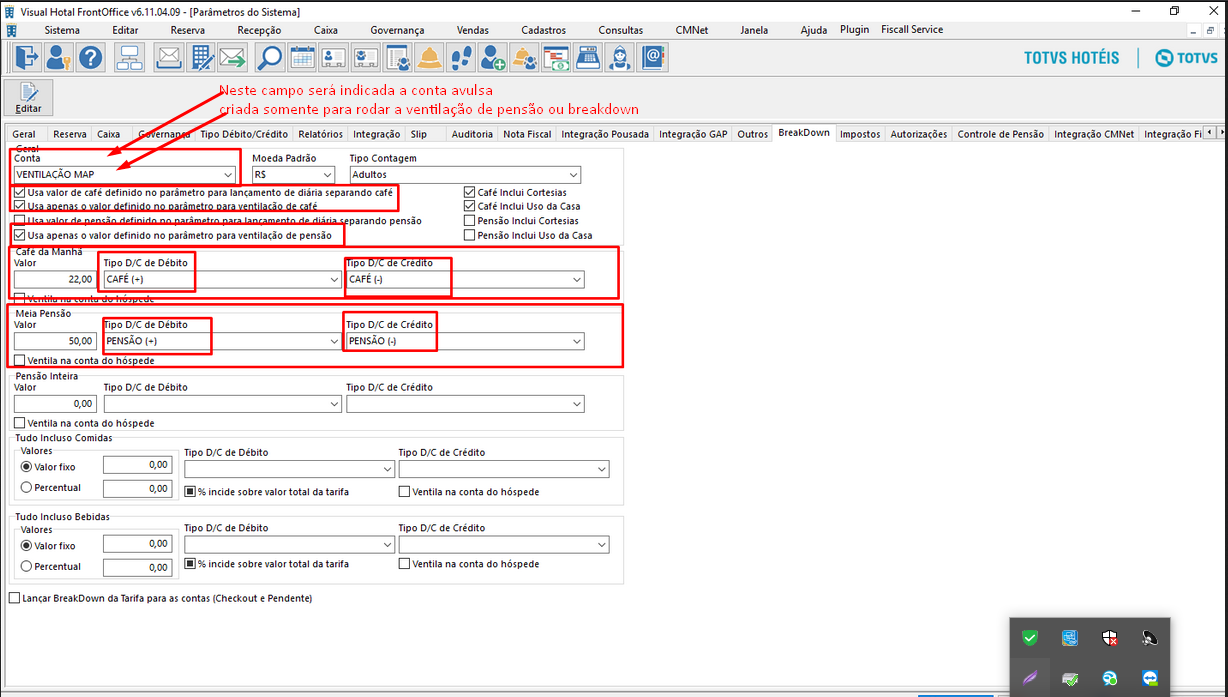Viewport: 1228px width, 697px height.
Task: Click the housekeeper maid toolbar icon
Action: [x=620, y=57]
